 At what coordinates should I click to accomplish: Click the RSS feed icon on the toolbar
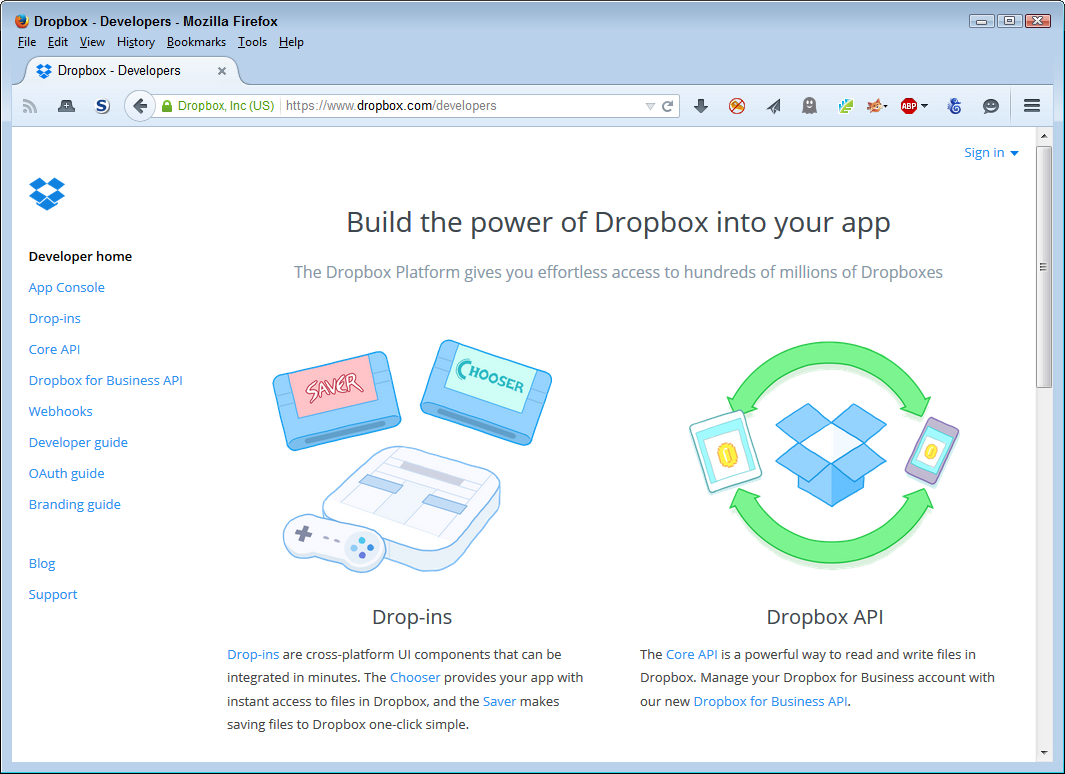coord(29,105)
